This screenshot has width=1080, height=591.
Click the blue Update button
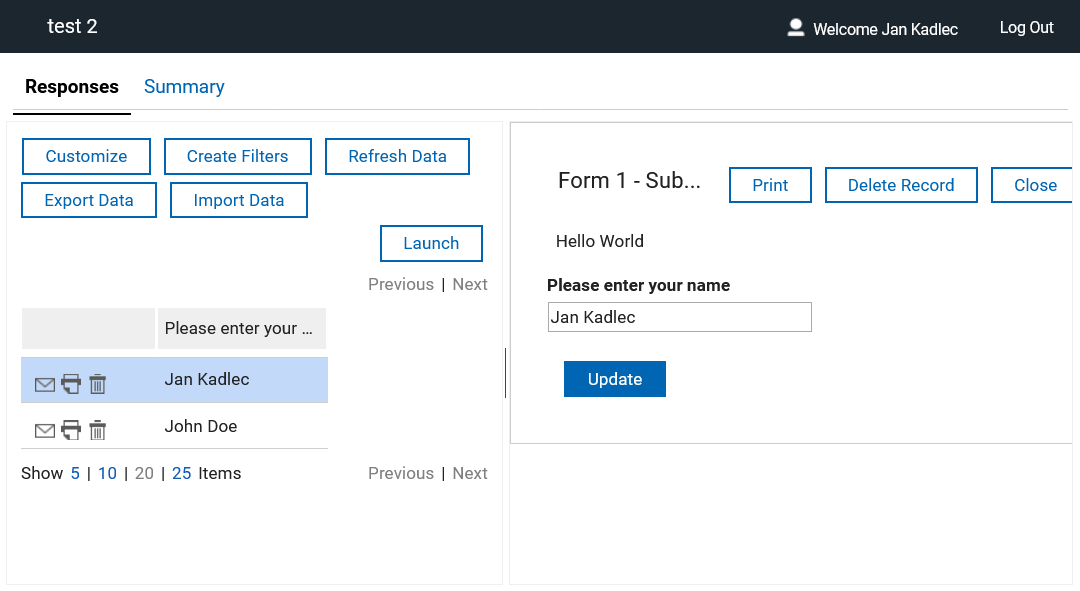614,379
